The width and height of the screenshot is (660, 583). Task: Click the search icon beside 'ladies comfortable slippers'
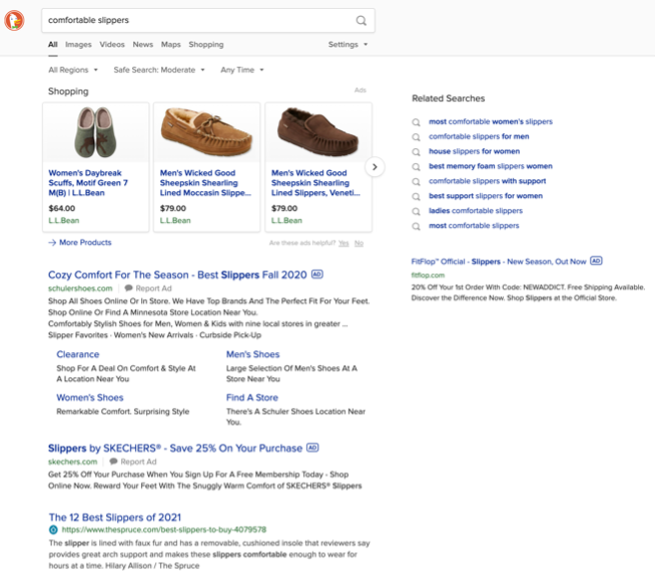(x=416, y=211)
